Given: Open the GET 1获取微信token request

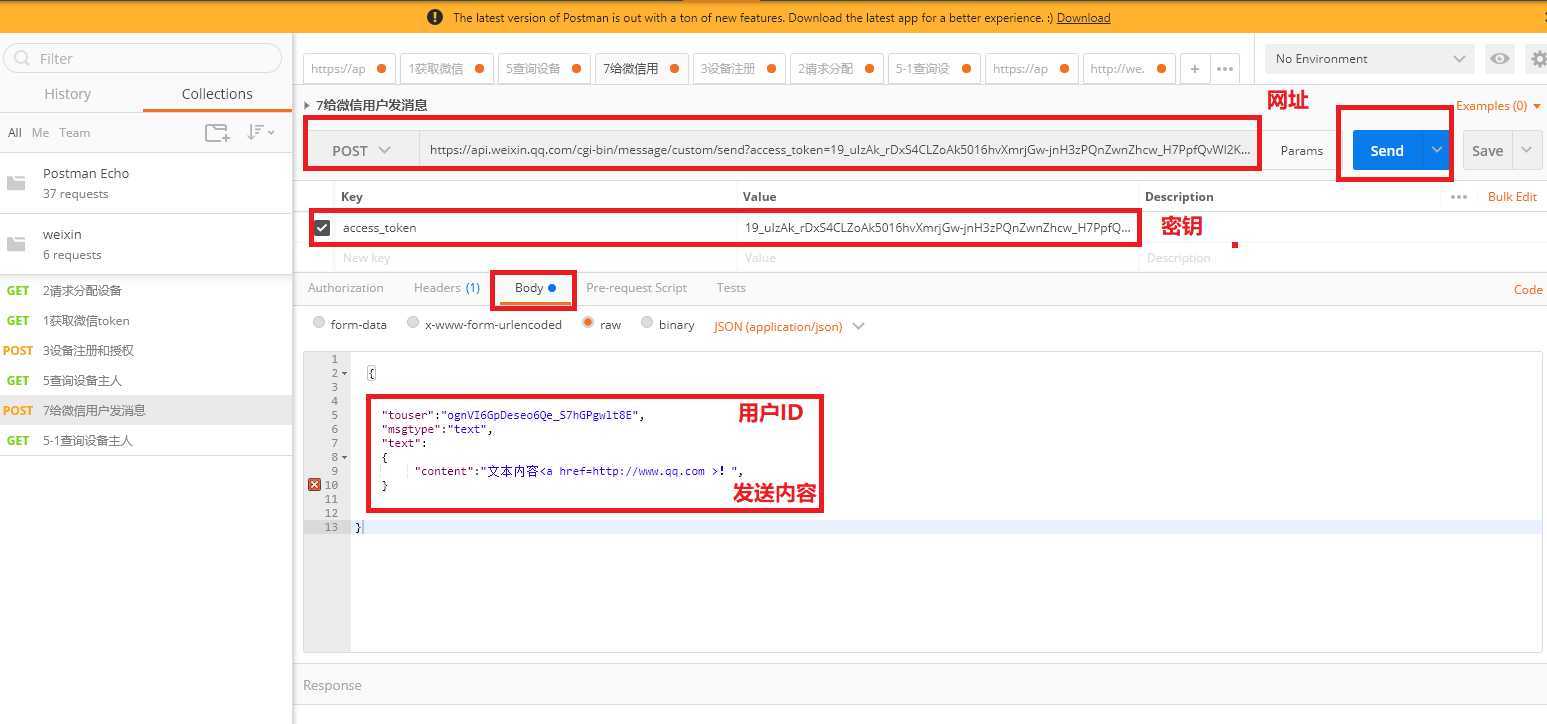Looking at the screenshot, I should [x=146, y=320].
